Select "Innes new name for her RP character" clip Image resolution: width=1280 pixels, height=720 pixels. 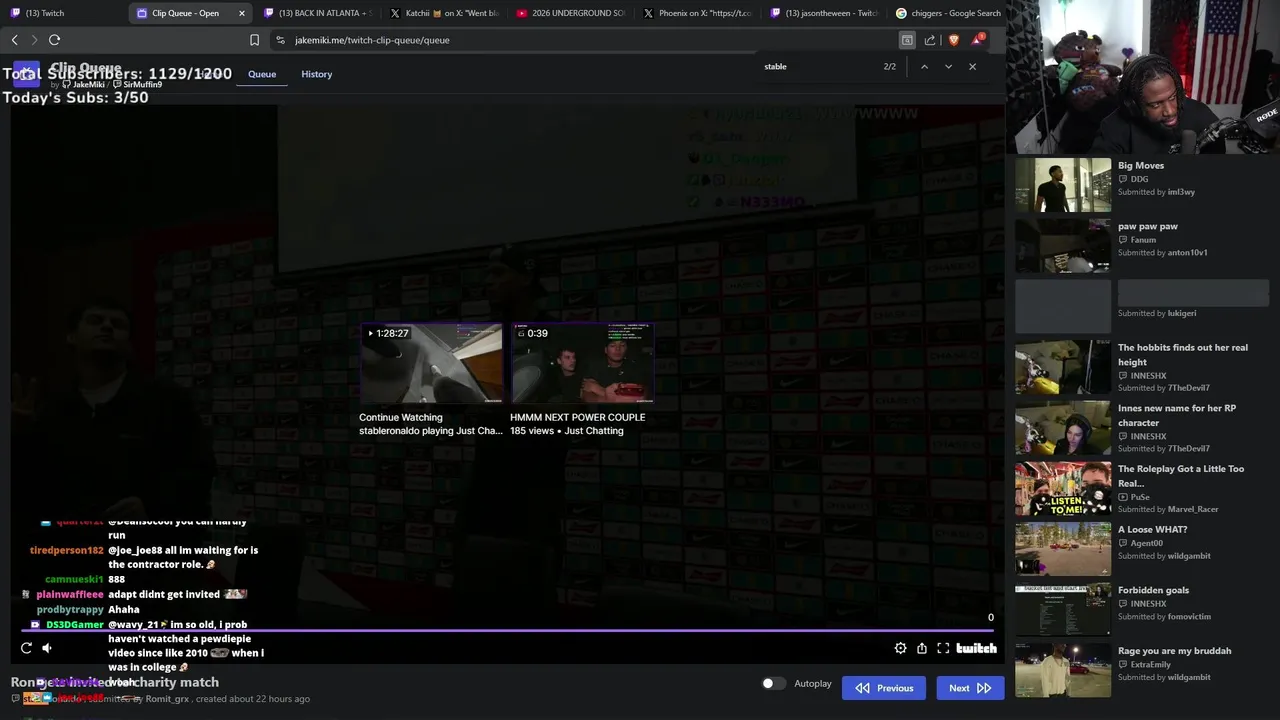tap(1177, 415)
